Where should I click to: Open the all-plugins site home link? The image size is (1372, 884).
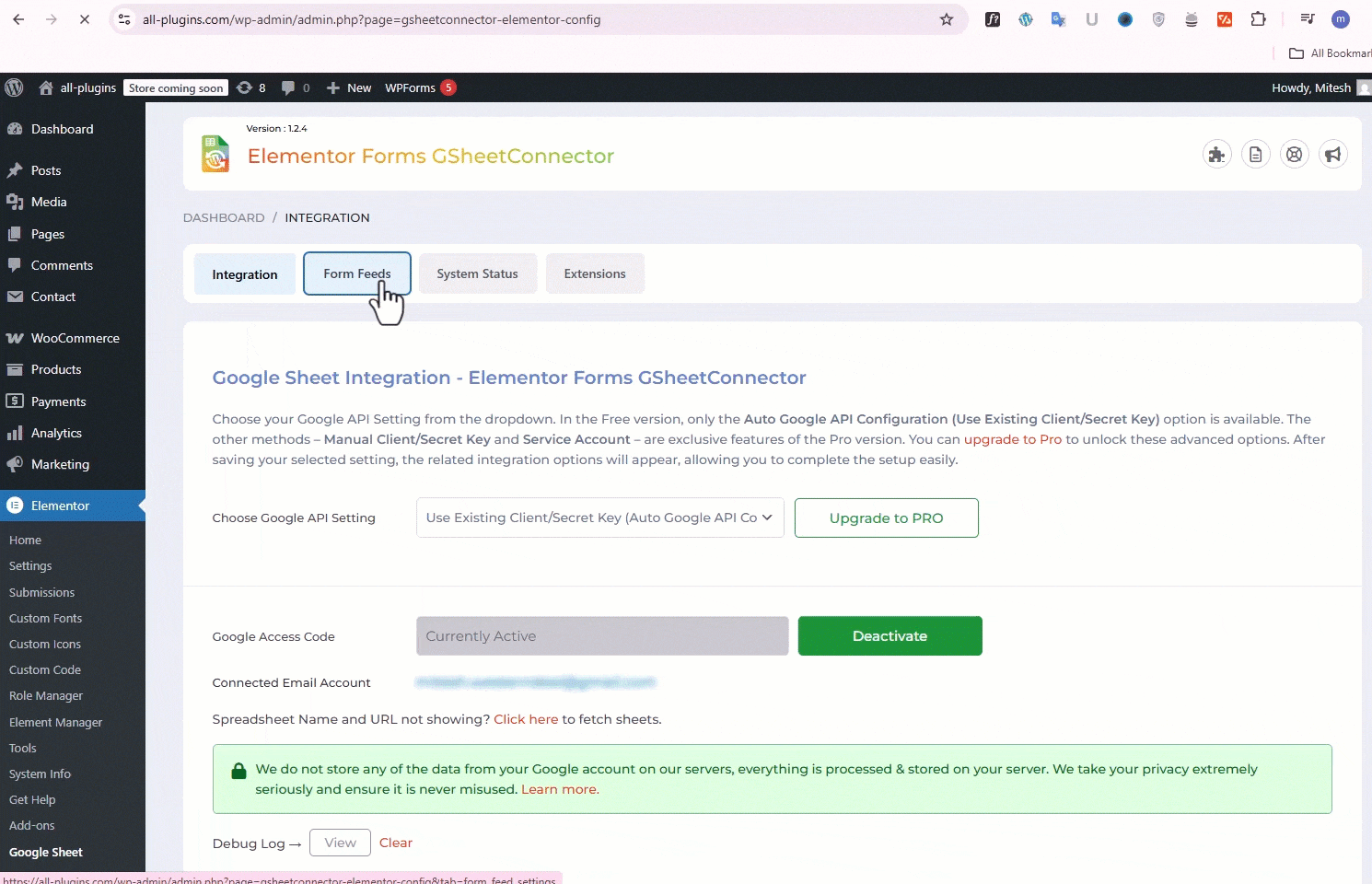78,87
